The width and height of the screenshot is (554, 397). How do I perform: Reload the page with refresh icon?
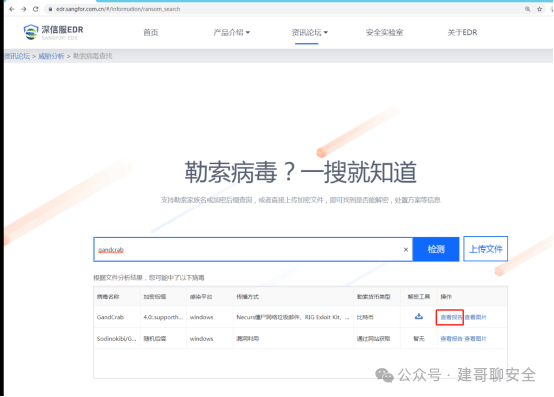click(x=36, y=9)
